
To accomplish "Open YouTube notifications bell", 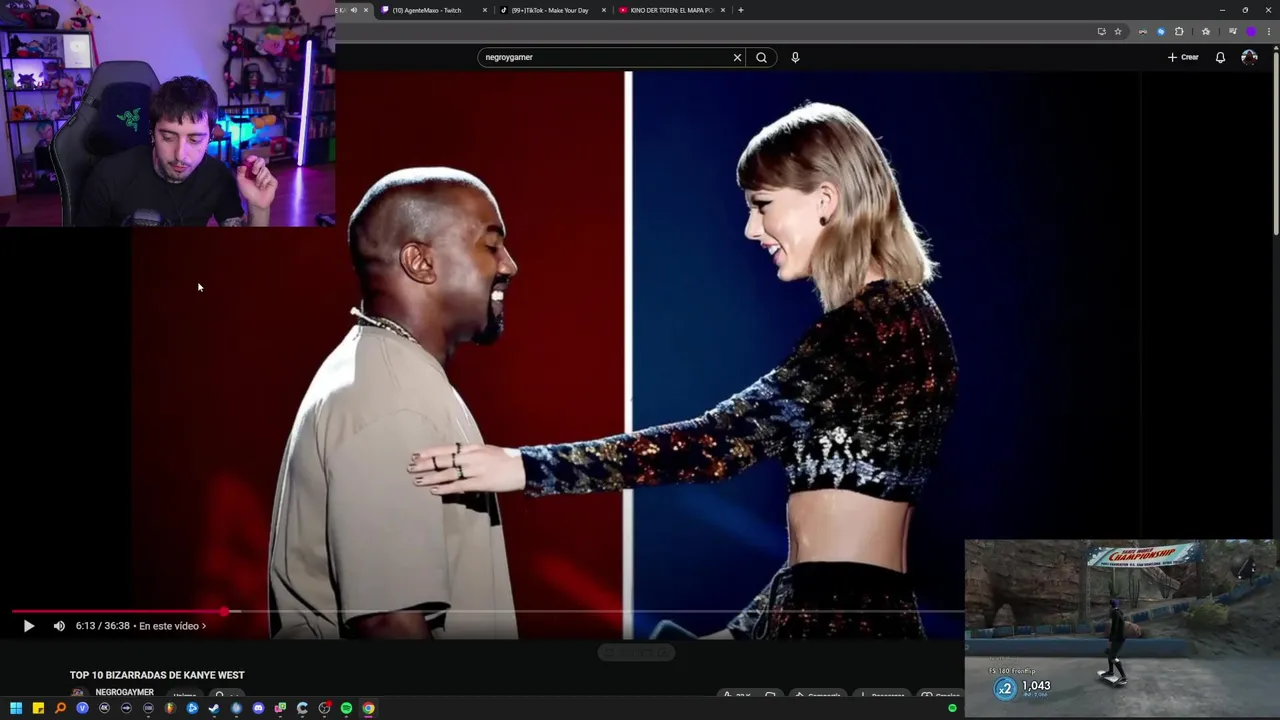I will coord(1220,57).
